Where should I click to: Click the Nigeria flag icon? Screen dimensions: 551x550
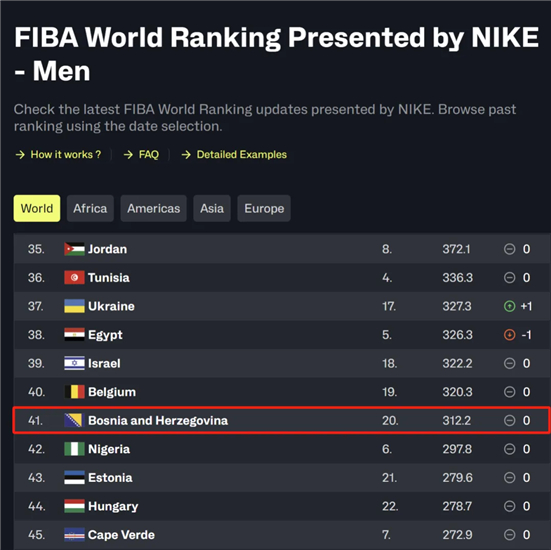pos(74,449)
